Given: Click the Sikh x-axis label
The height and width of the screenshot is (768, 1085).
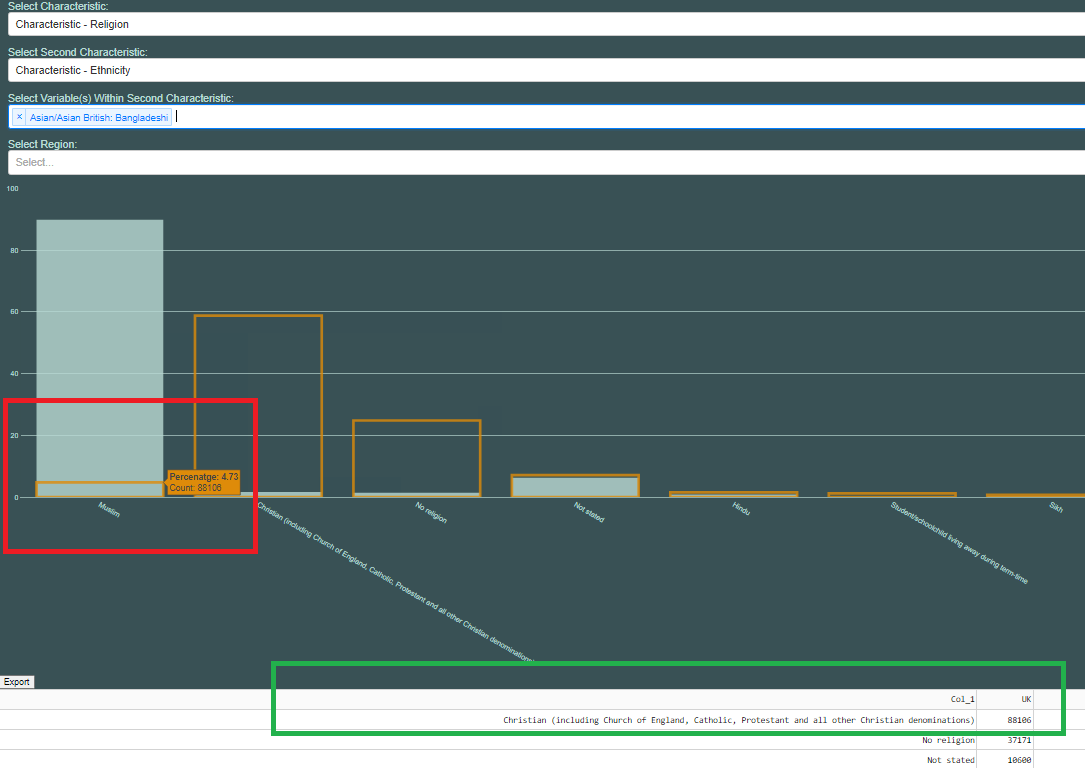Looking at the screenshot, I should point(1056,507).
